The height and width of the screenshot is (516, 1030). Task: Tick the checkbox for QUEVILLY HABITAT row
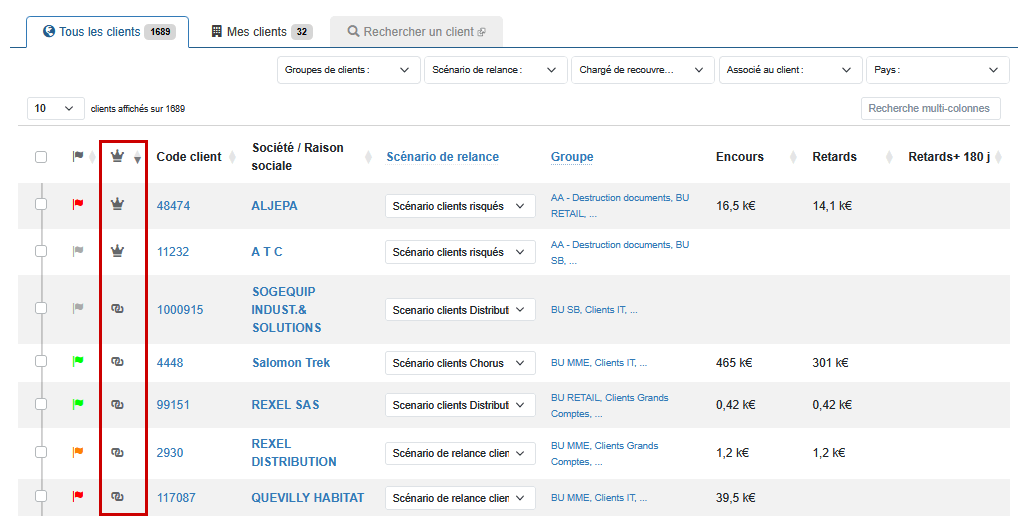[41, 496]
